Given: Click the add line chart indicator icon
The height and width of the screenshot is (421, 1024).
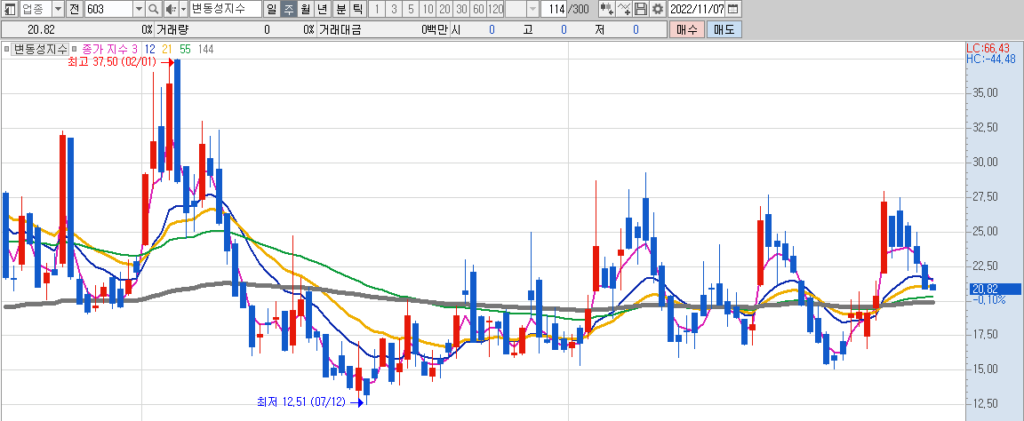Looking at the screenshot, I should [623, 9].
